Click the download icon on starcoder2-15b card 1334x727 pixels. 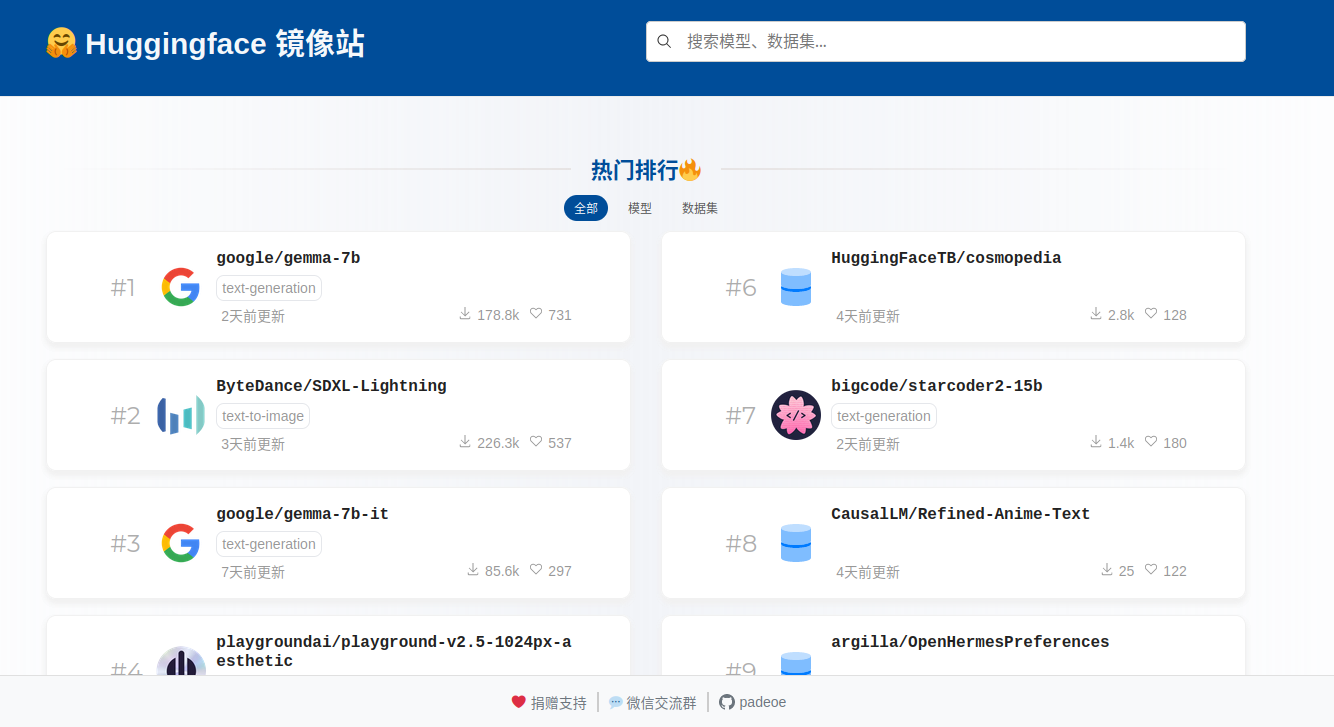pos(1096,442)
